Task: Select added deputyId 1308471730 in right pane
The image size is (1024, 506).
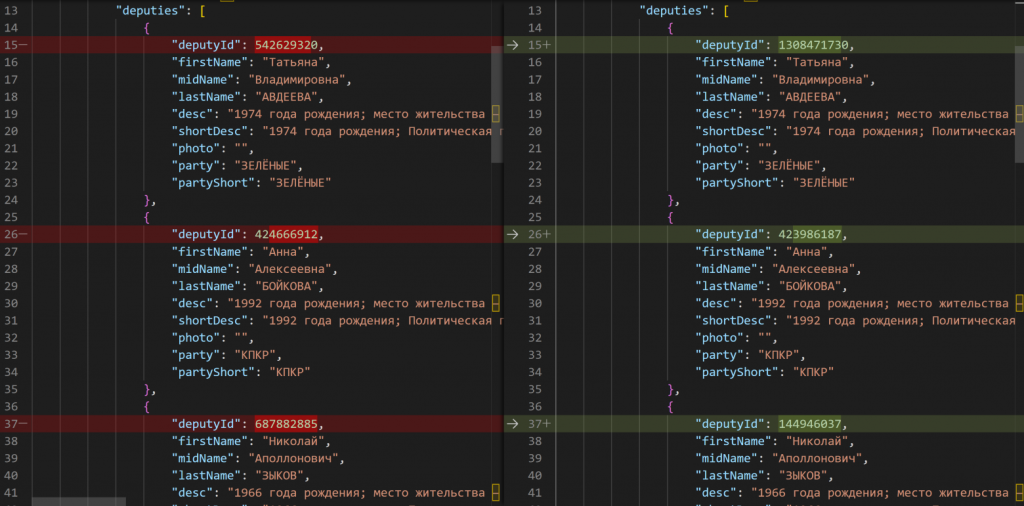Action: pos(813,45)
